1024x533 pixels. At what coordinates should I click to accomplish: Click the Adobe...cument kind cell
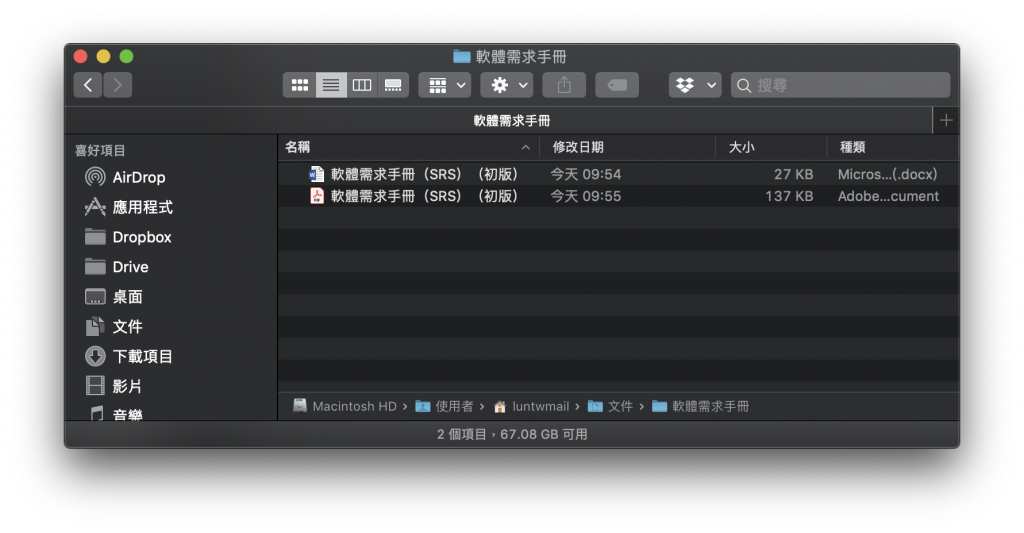[x=888, y=196]
